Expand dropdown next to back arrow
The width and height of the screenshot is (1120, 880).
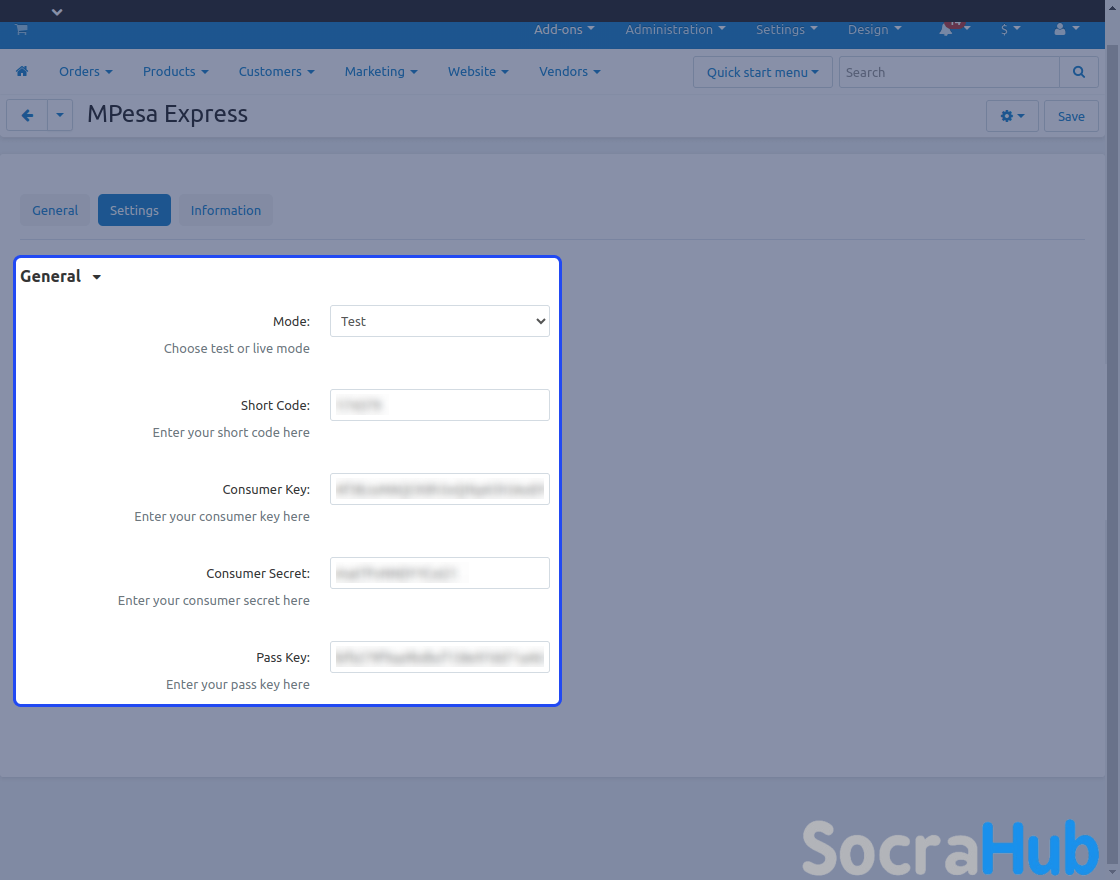60,116
